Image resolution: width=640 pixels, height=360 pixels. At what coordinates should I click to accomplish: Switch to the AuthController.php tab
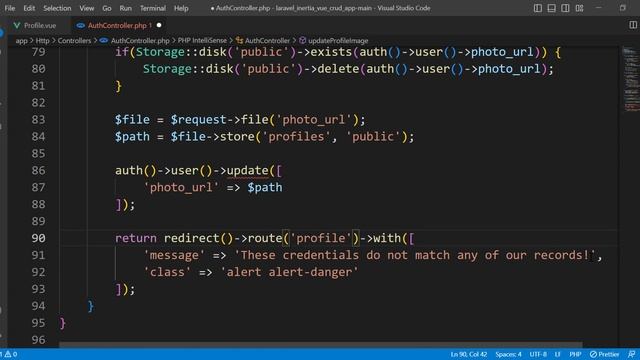pyautogui.click(x=120, y=25)
